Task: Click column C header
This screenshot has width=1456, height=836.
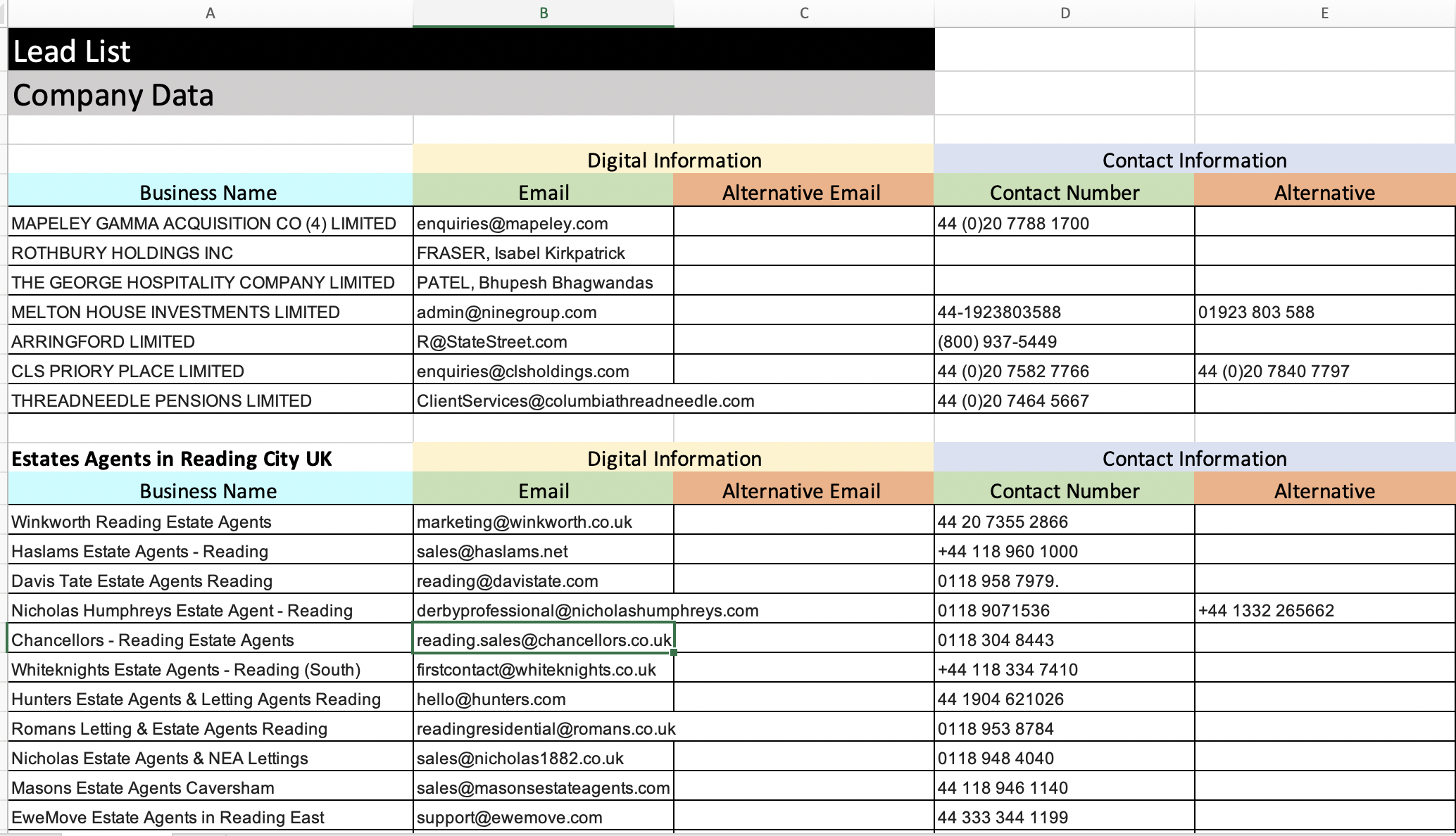Action: click(x=804, y=13)
